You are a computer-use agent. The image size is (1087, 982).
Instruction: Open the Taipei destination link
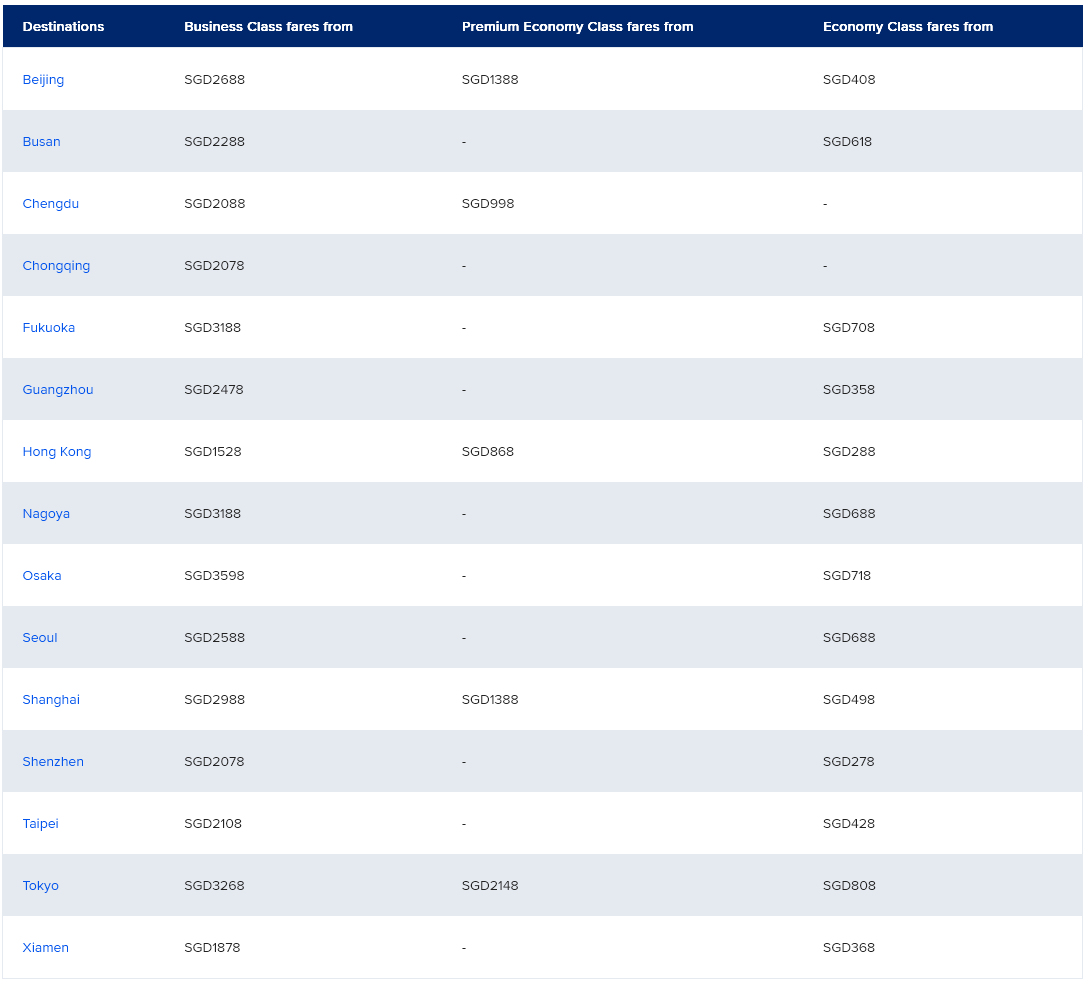tap(40, 824)
